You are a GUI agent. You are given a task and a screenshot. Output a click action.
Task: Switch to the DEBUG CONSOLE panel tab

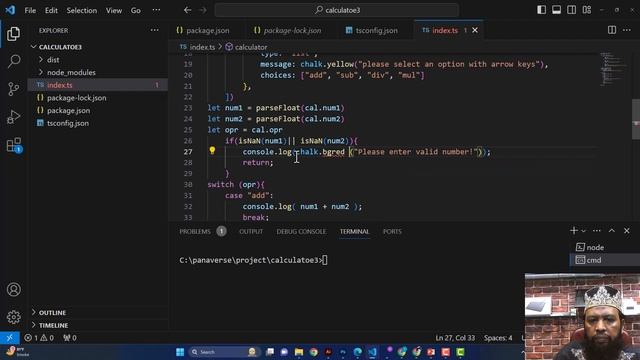coord(301,231)
